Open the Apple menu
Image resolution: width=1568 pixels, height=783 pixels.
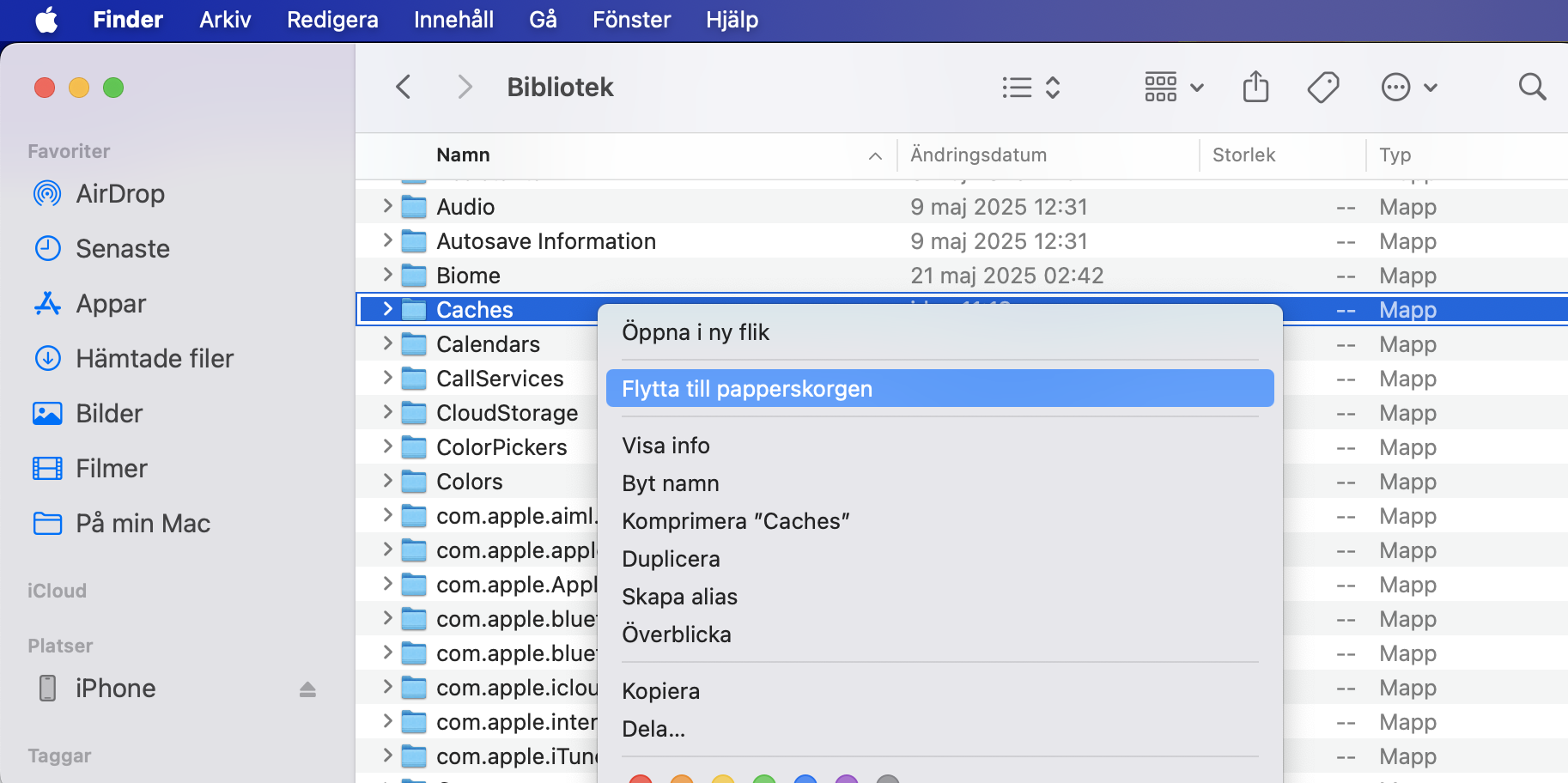[x=46, y=20]
